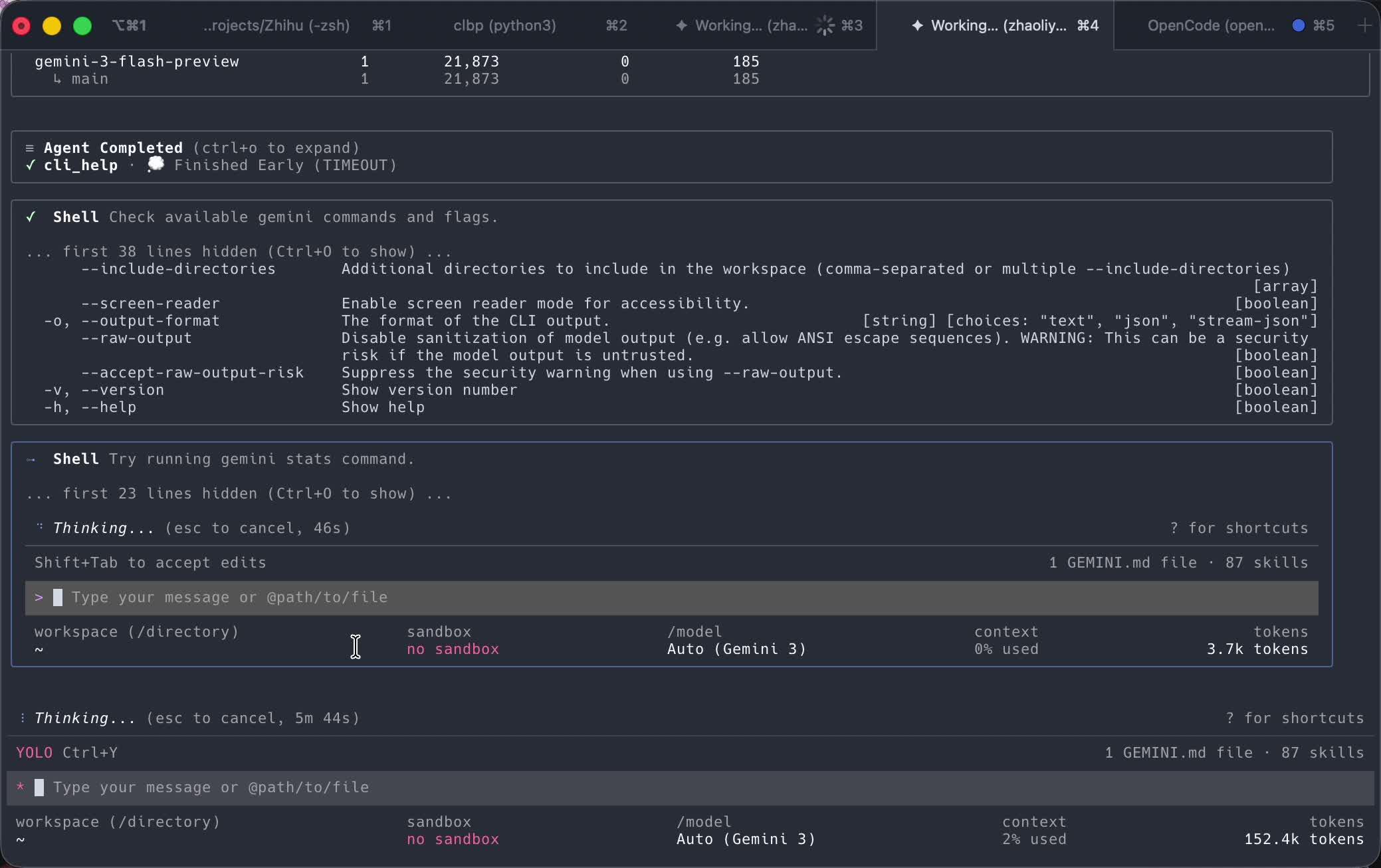The height and width of the screenshot is (868, 1381).
Task: Click the cli_help checkmark icon
Action: [x=30, y=165]
